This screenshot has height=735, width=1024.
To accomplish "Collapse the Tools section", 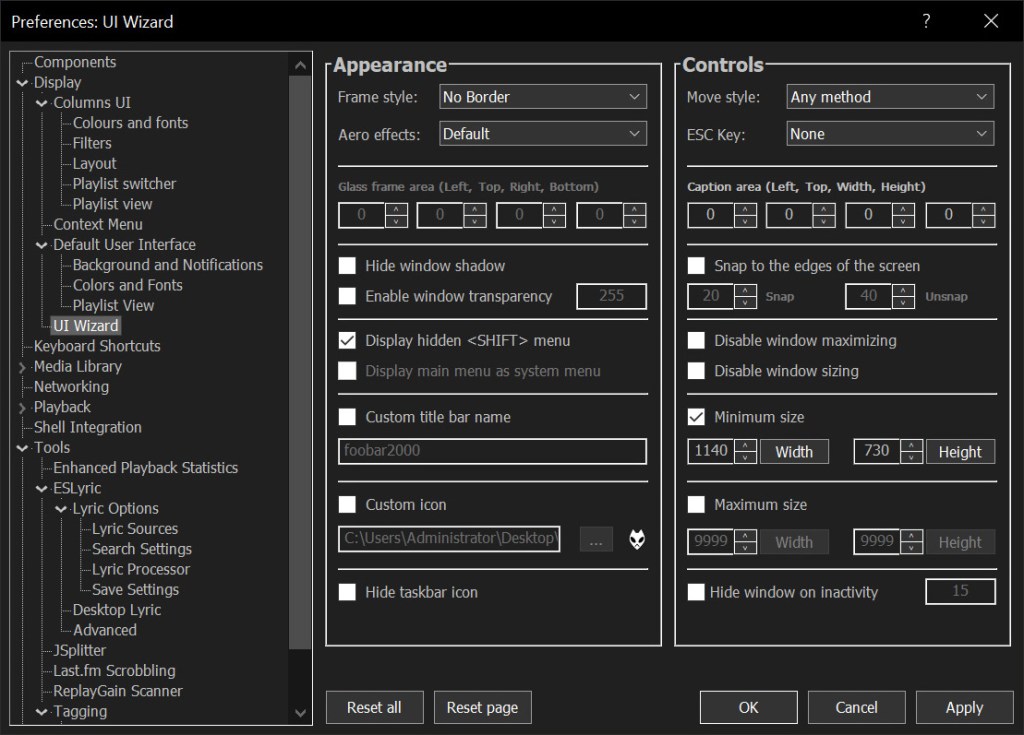I will point(22,447).
